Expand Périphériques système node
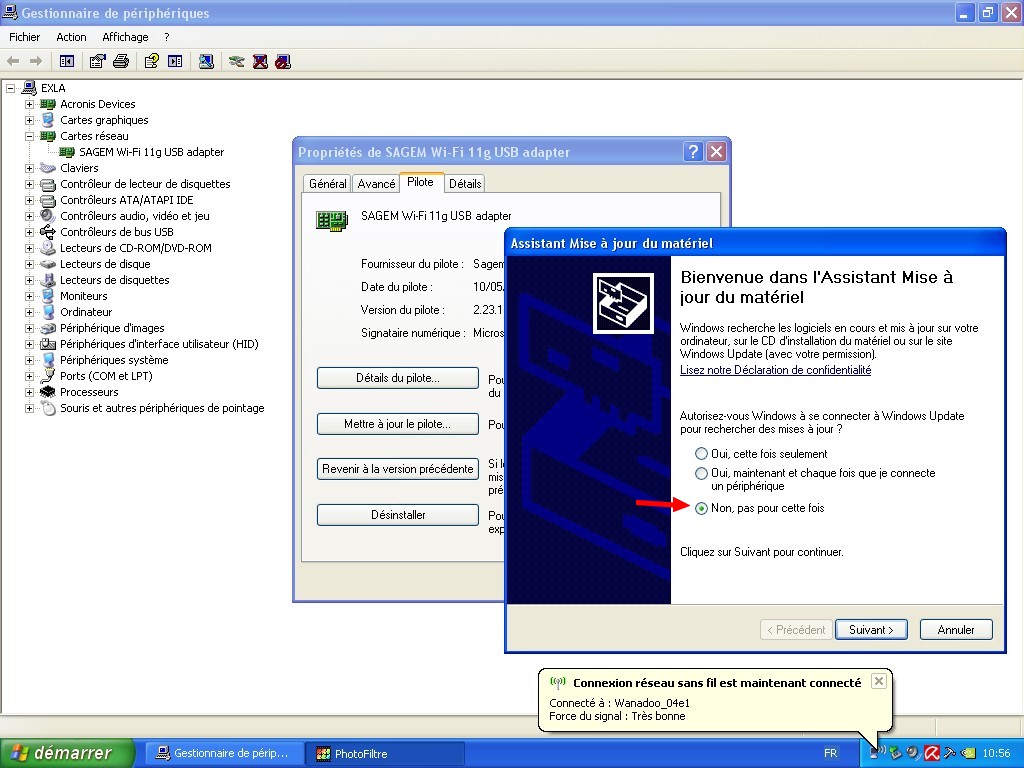This screenshot has height=768, width=1024. pyautogui.click(x=29, y=360)
